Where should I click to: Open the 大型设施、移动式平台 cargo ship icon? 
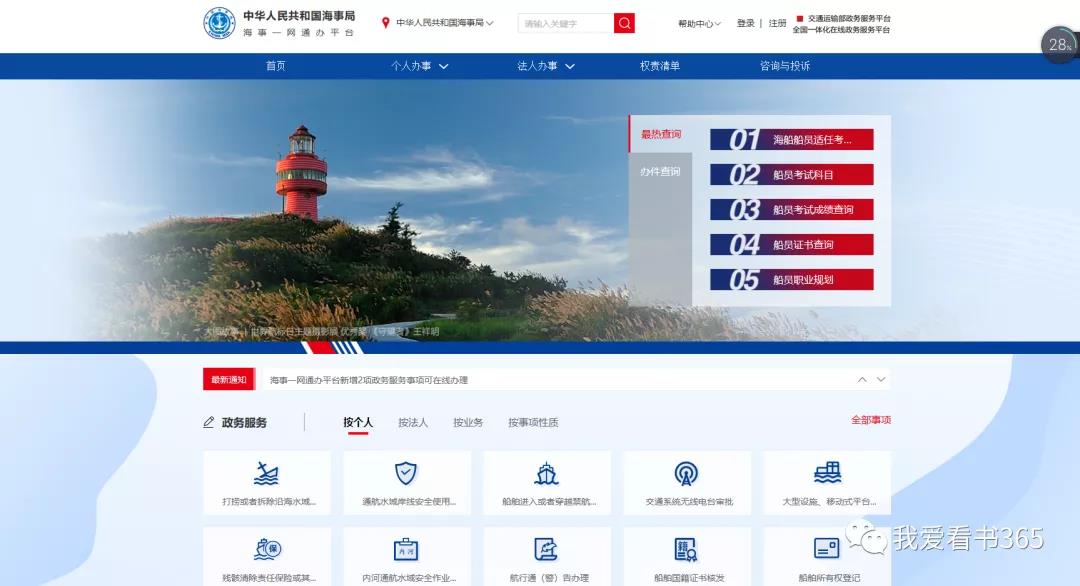point(827,473)
